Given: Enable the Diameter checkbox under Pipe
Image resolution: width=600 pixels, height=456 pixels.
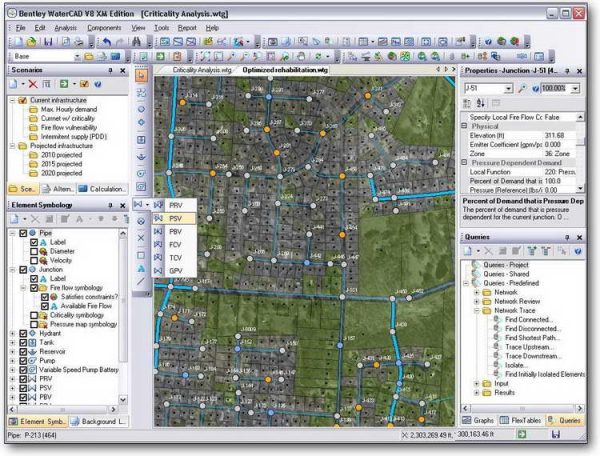Looking at the screenshot, I should point(34,251).
